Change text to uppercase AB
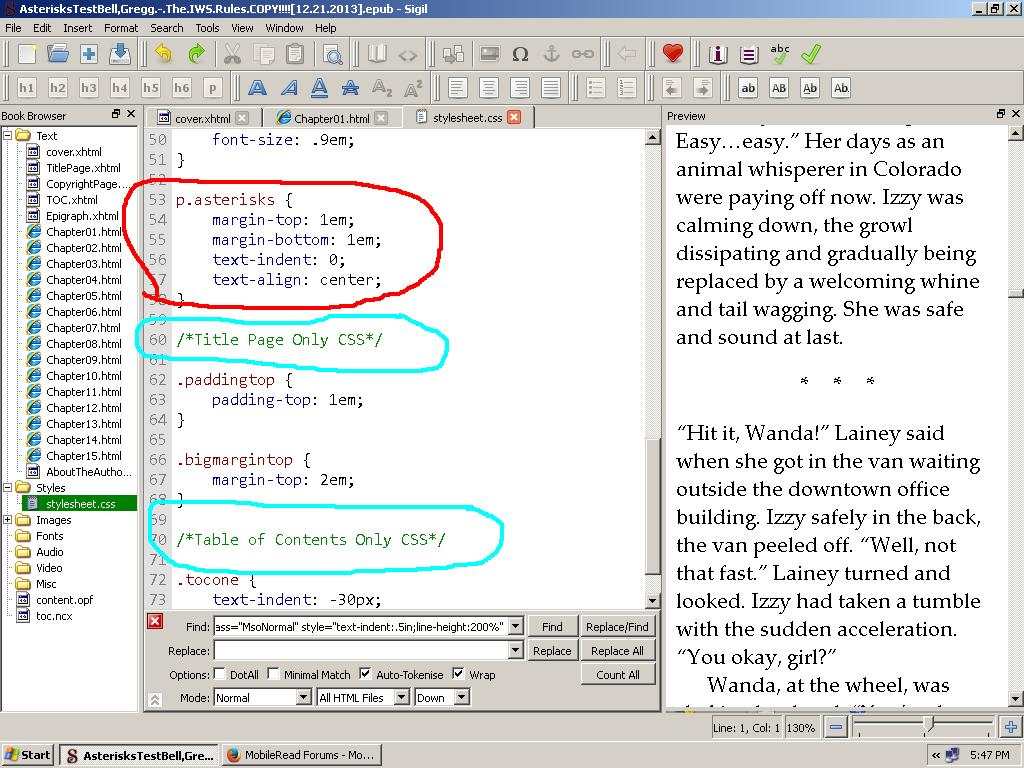Image resolution: width=1024 pixels, height=768 pixels. (779, 88)
